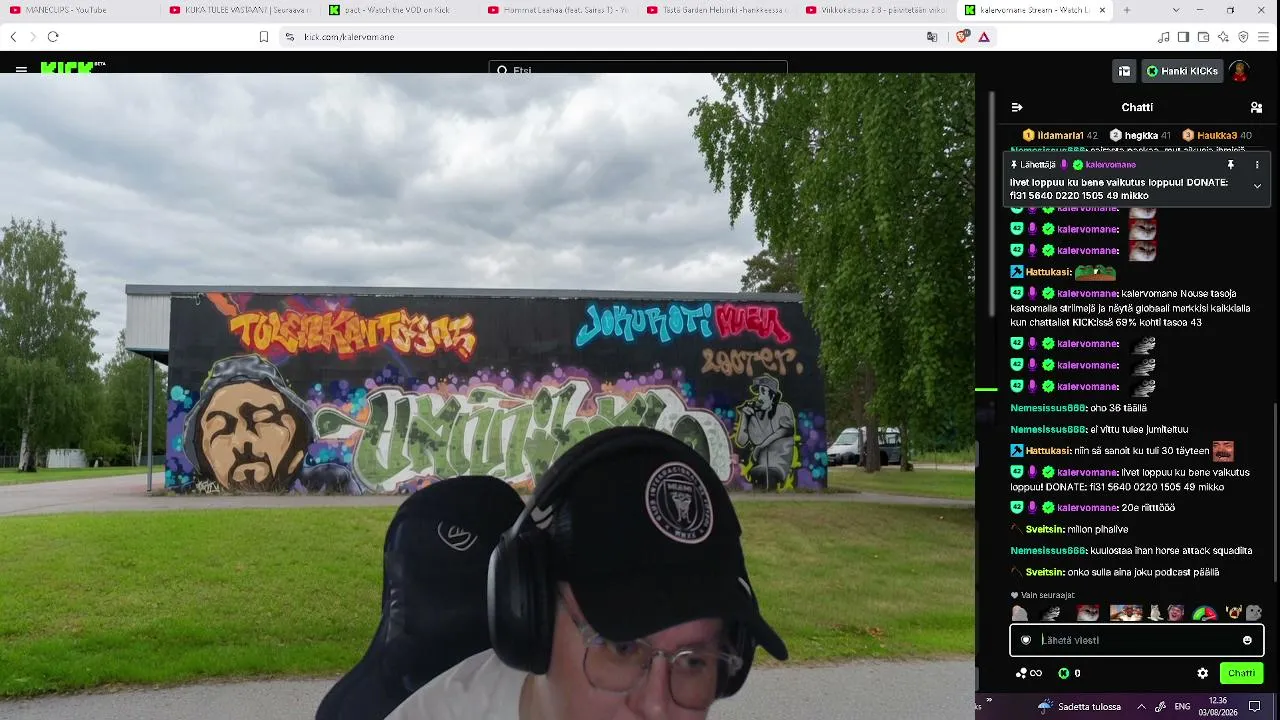Switch to the Garden Helsinki tab
Image resolution: width=1280 pixels, height=720 pixels.
point(716,10)
